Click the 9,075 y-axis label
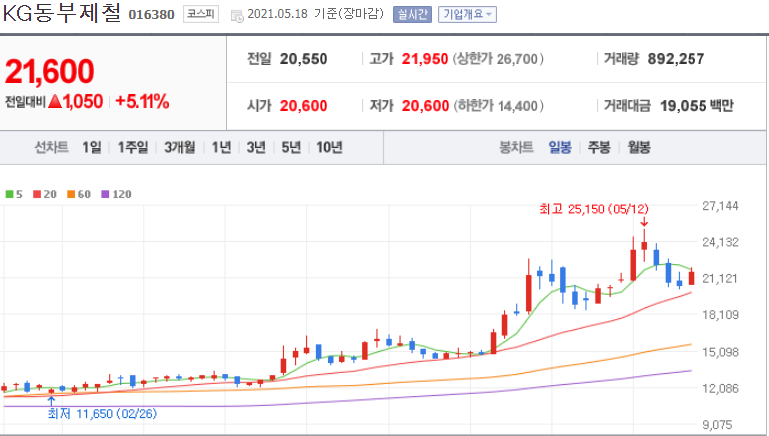The width and height of the screenshot is (769, 436). 720,425
